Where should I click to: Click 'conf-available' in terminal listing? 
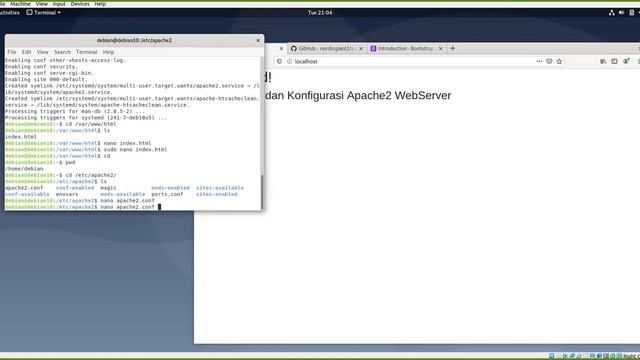click(x=27, y=194)
